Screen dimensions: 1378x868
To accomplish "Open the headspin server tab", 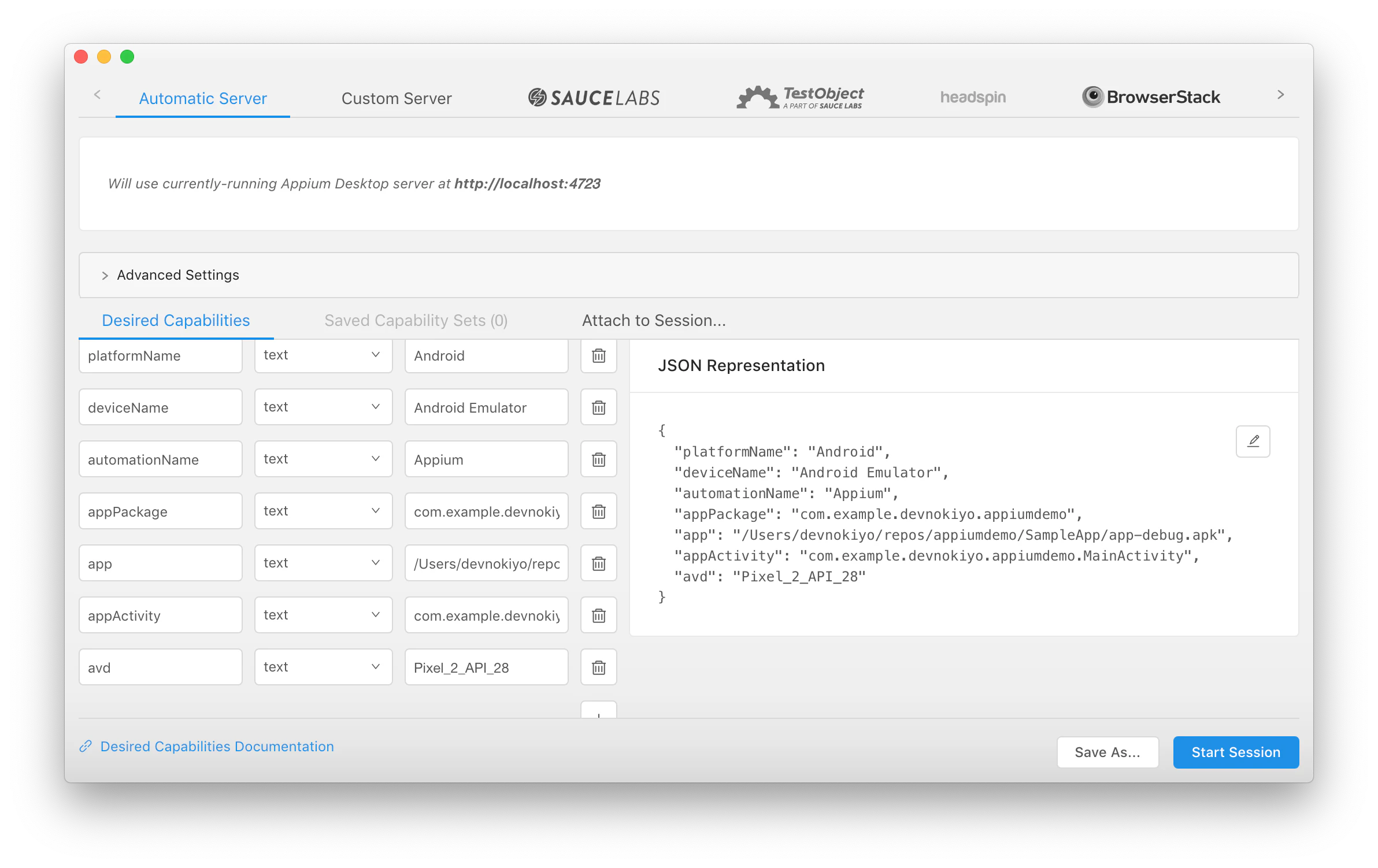I will click(x=973, y=97).
